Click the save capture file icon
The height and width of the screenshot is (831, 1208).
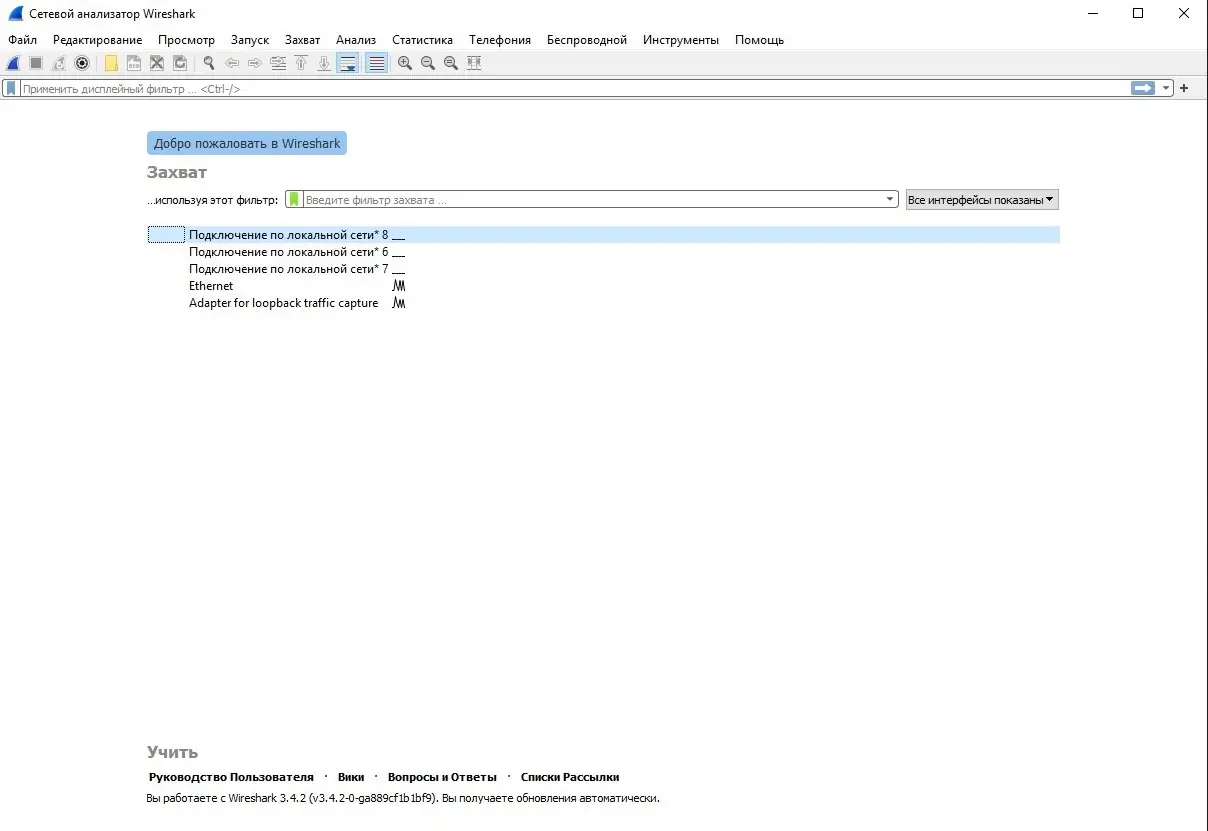coord(133,63)
